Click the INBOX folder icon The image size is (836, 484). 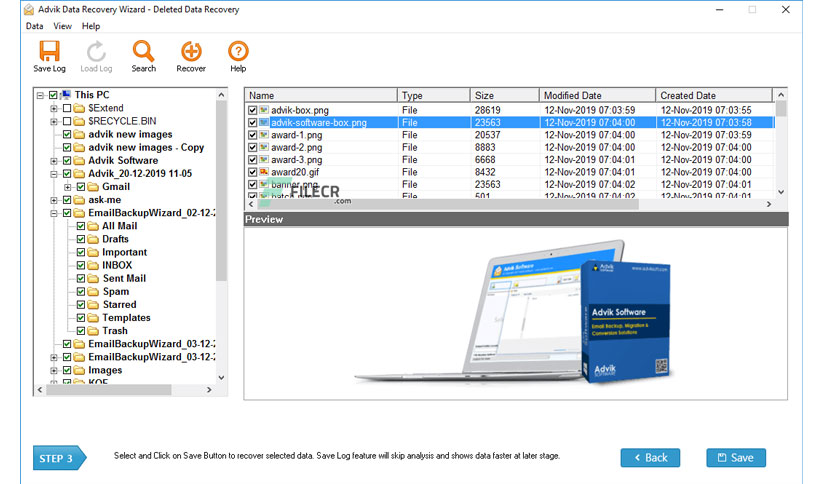point(93,265)
